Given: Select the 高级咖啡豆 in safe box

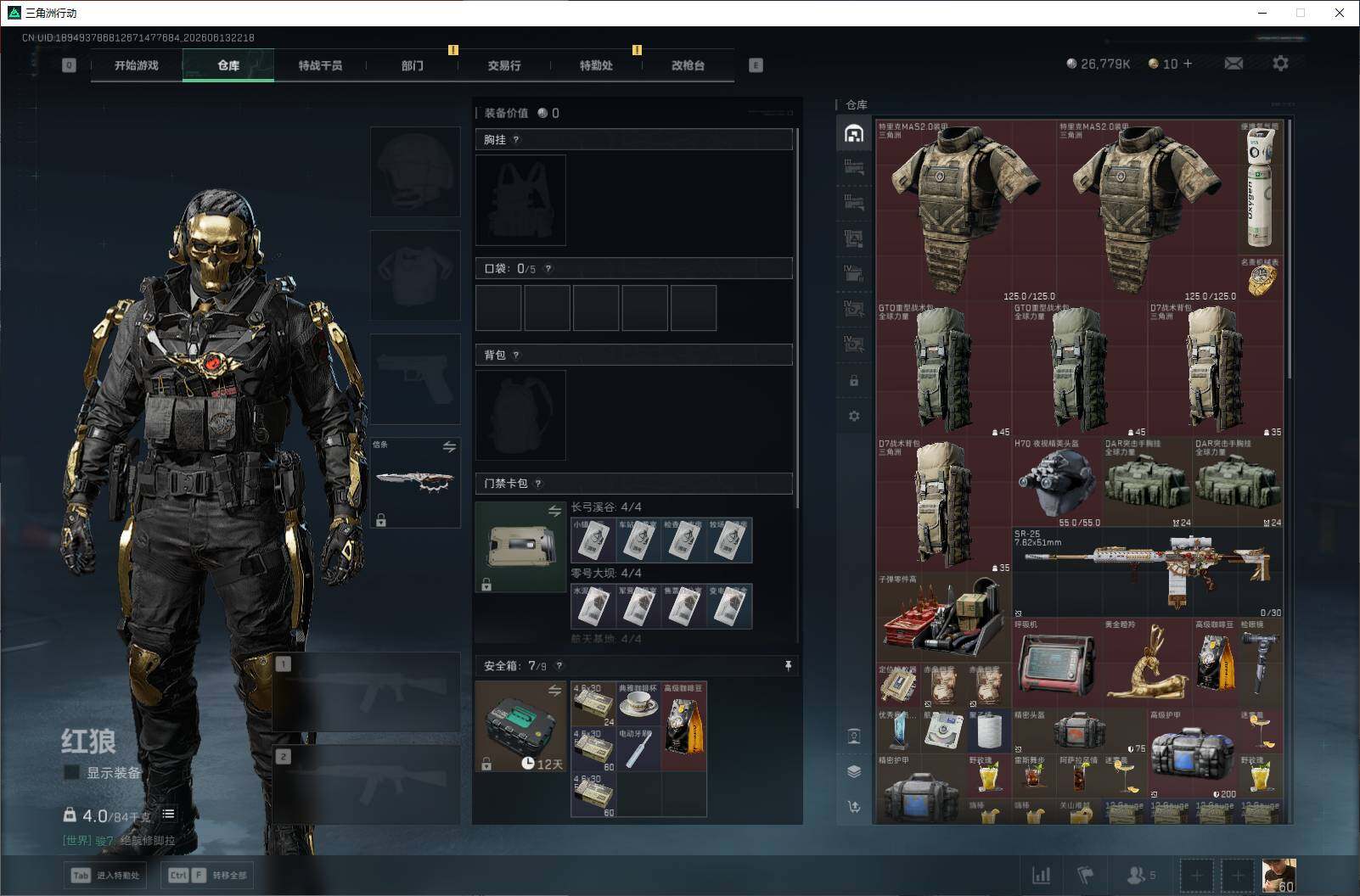Looking at the screenshot, I should (x=684, y=726).
